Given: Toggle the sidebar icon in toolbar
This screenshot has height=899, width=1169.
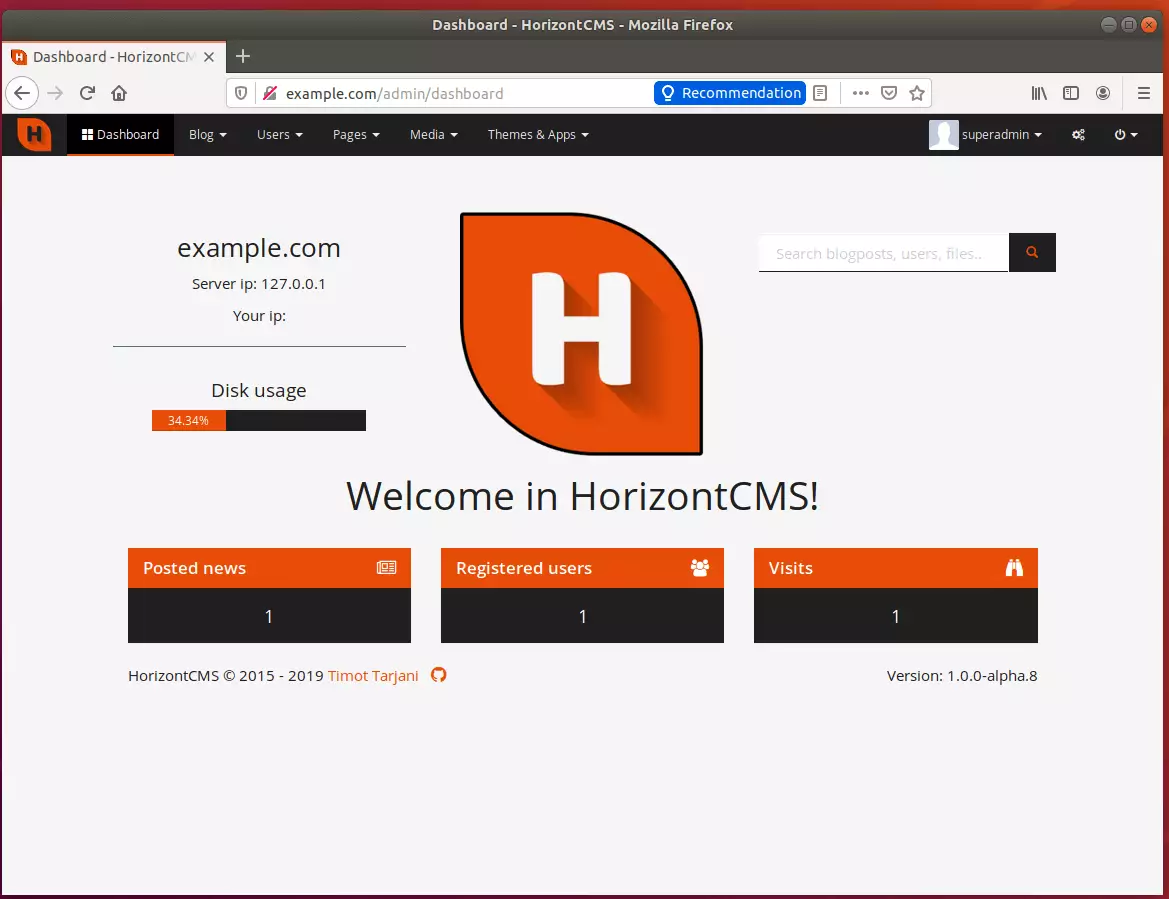Looking at the screenshot, I should coord(1071,93).
